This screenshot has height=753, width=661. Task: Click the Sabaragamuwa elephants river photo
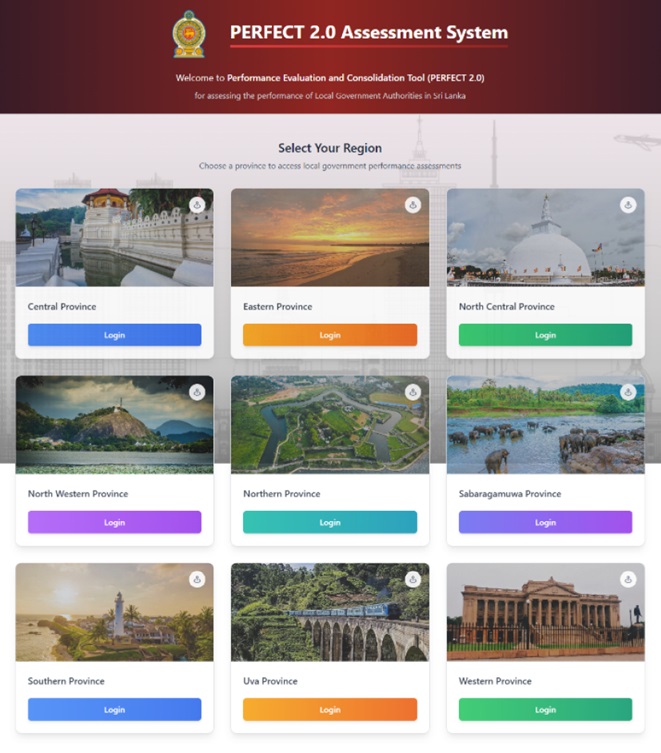(x=546, y=425)
